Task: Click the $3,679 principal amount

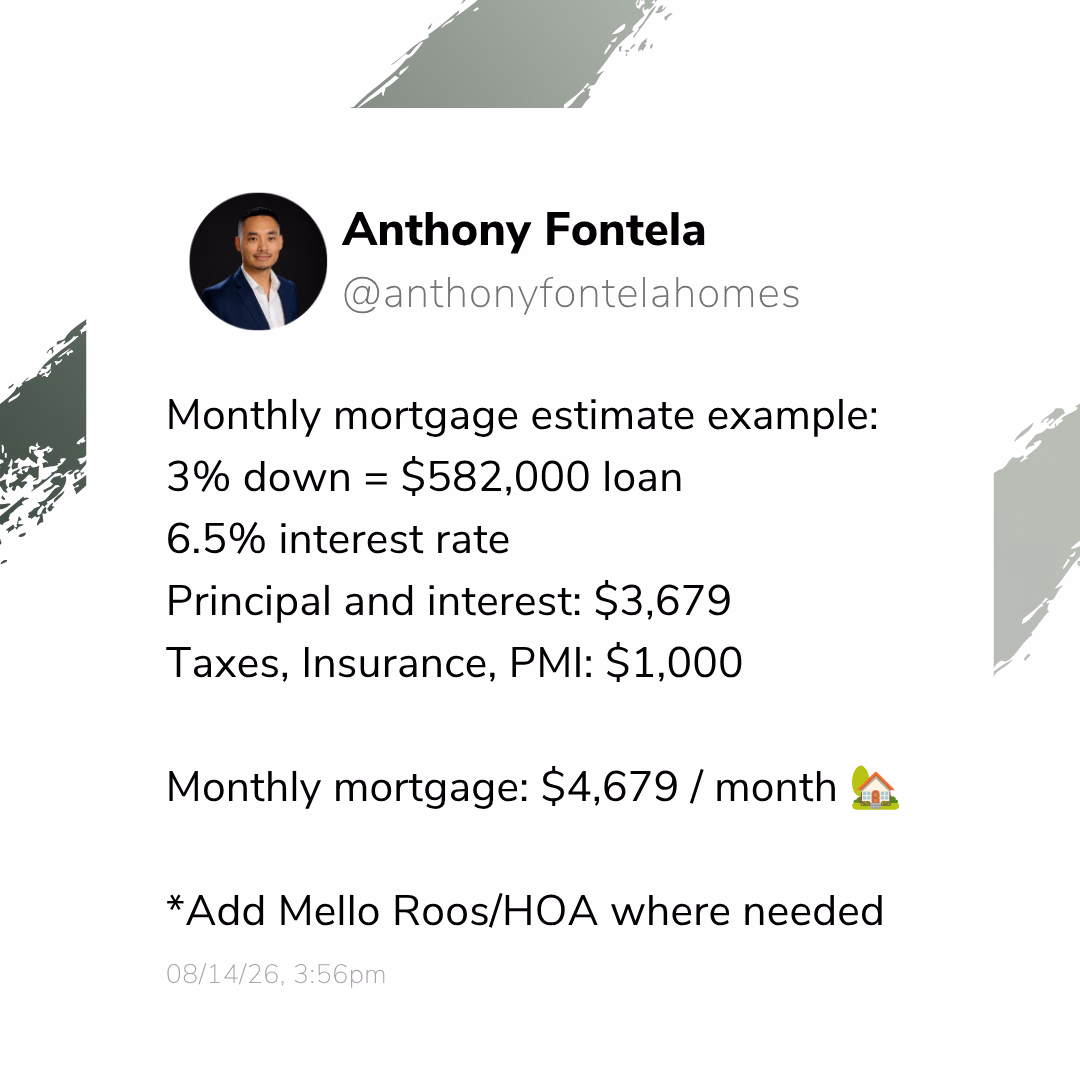Action: pyautogui.click(x=662, y=601)
